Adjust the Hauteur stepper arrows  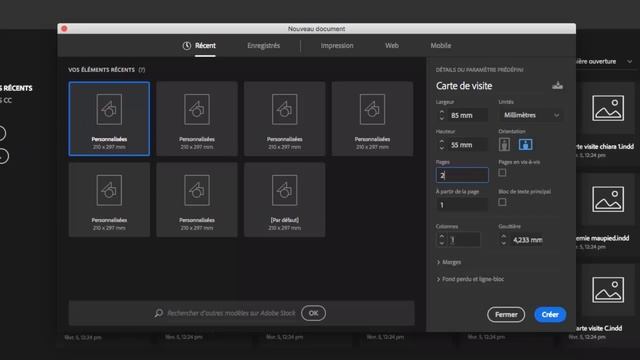[x=442, y=144]
